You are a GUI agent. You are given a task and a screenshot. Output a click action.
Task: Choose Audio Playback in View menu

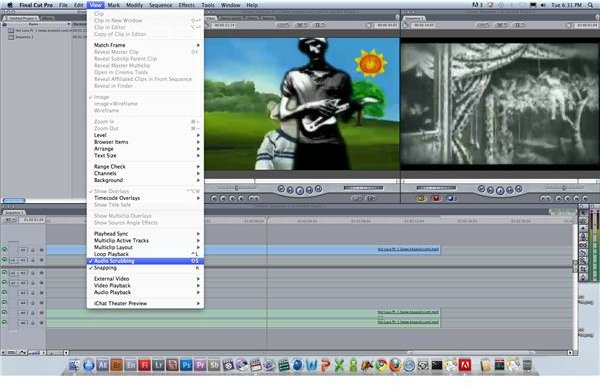145,292
